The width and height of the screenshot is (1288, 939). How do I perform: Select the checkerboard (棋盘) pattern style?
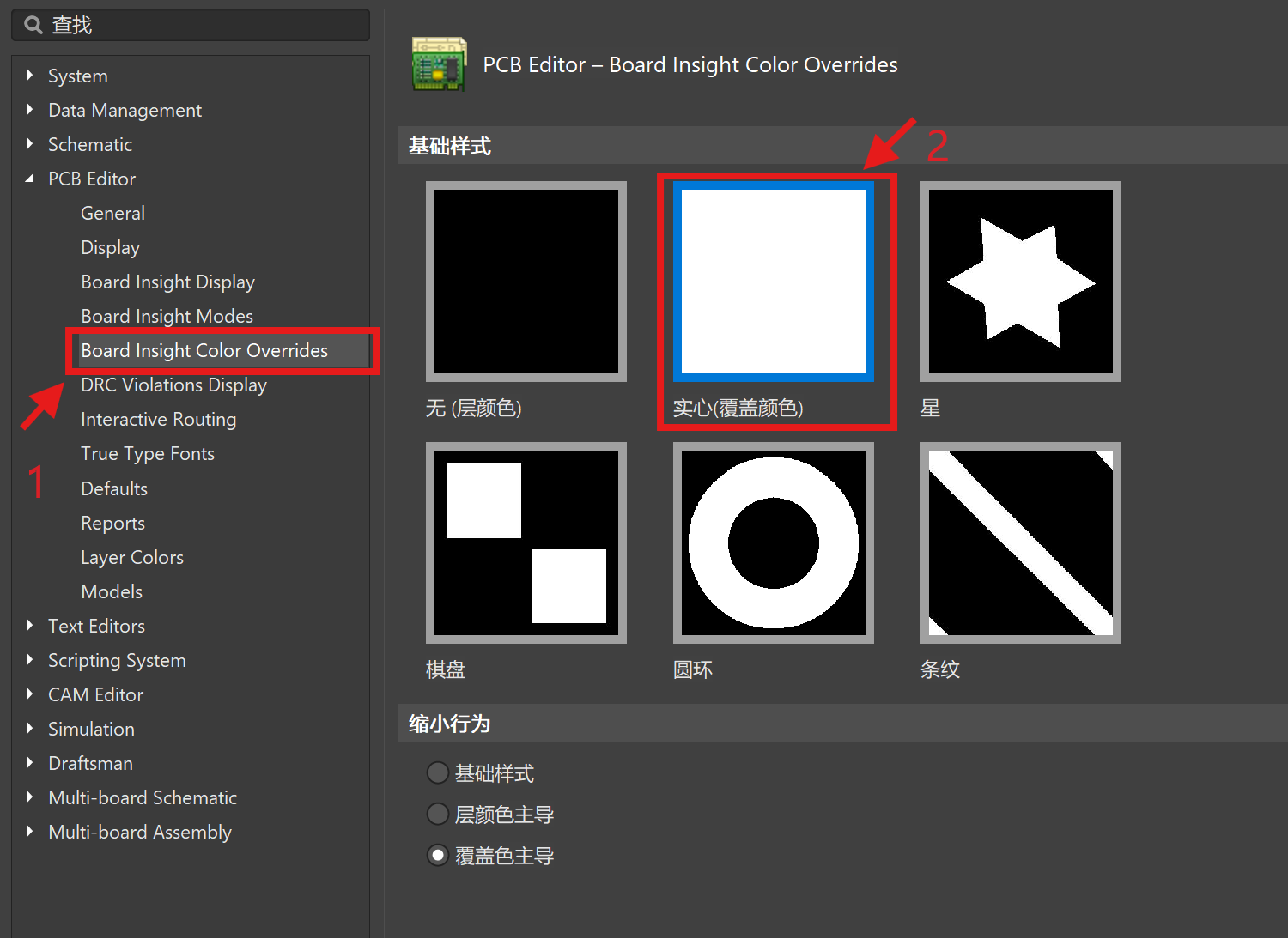point(526,542)
